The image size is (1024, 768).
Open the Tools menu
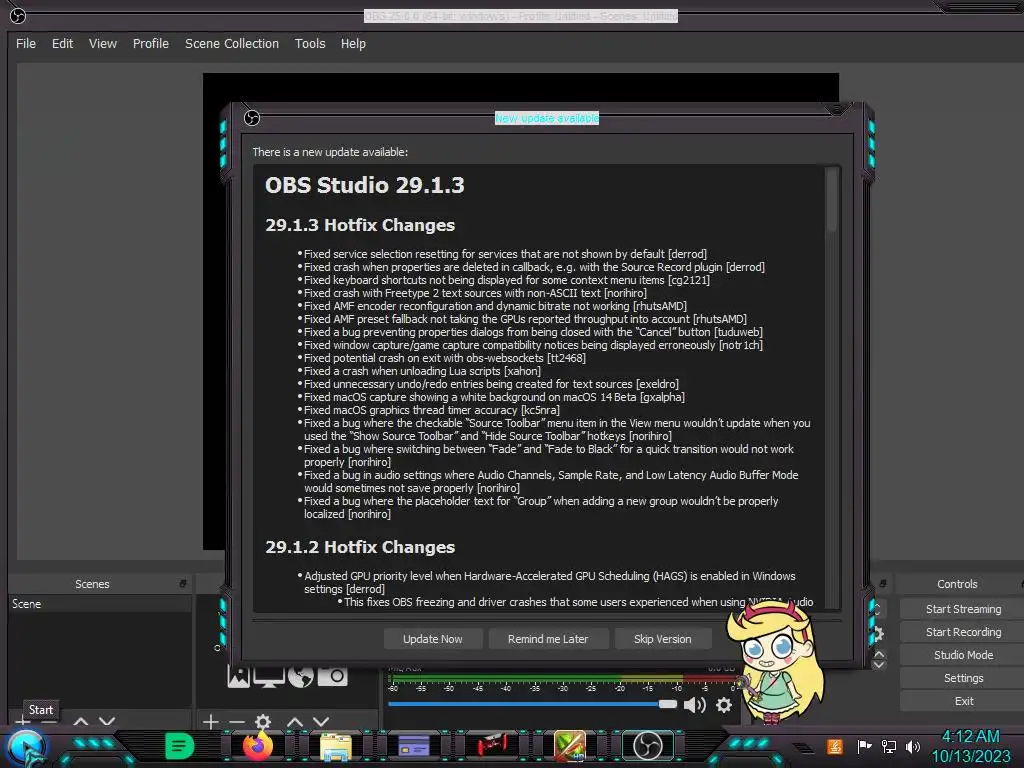(310, 43)
